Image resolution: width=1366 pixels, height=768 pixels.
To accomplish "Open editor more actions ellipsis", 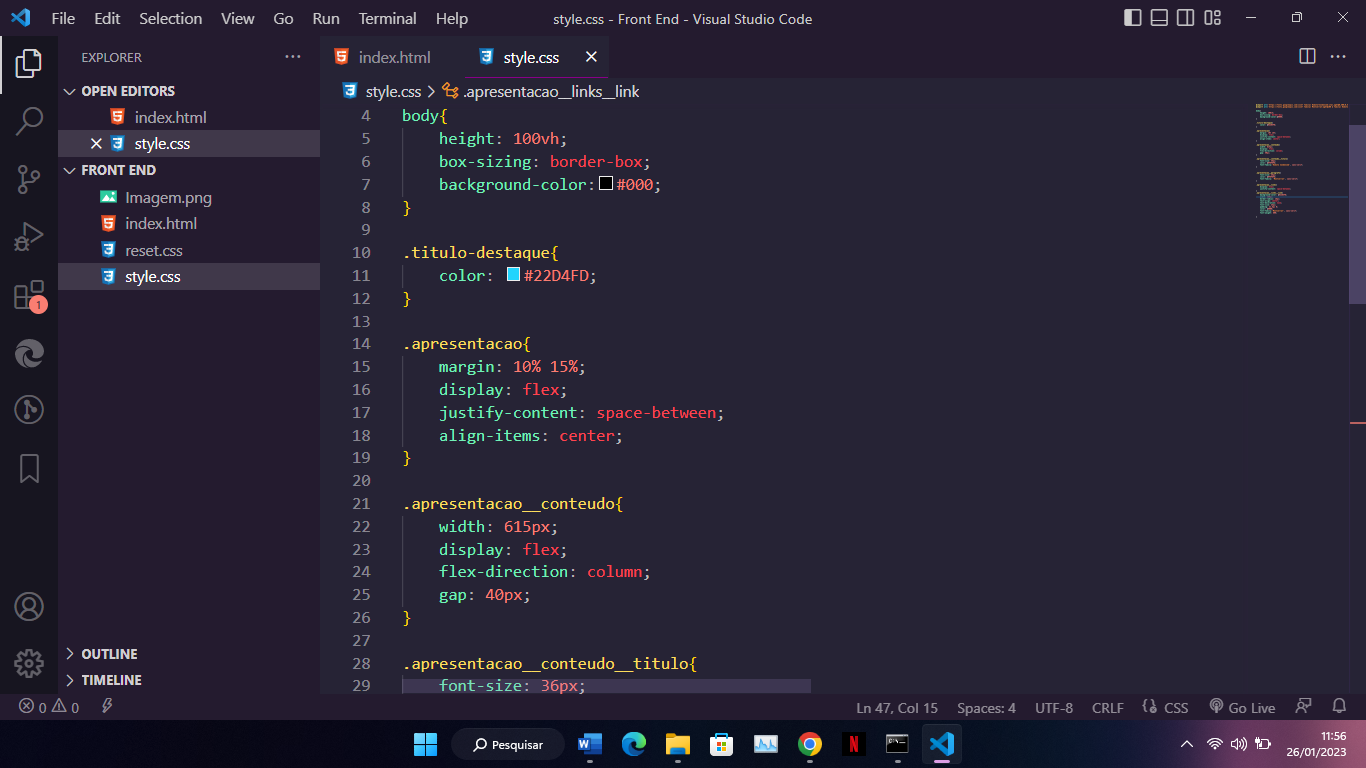I will [x=1338, y=57].
